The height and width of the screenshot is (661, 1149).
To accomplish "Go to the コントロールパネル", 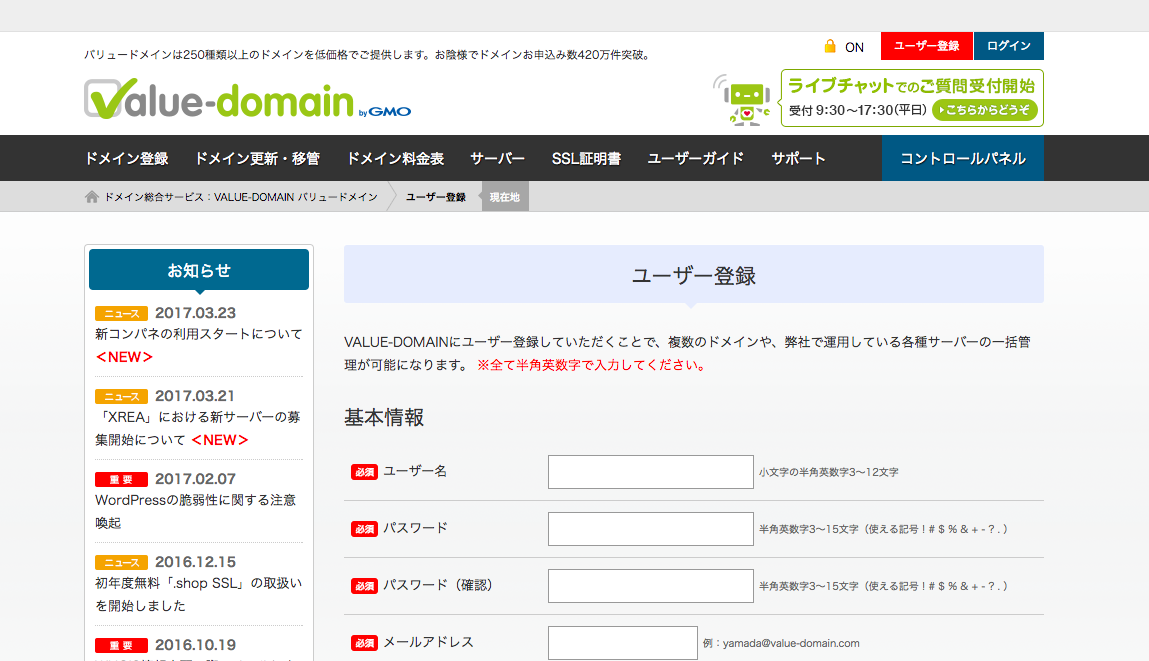I will pyautogui.click(x=963, y=158).
